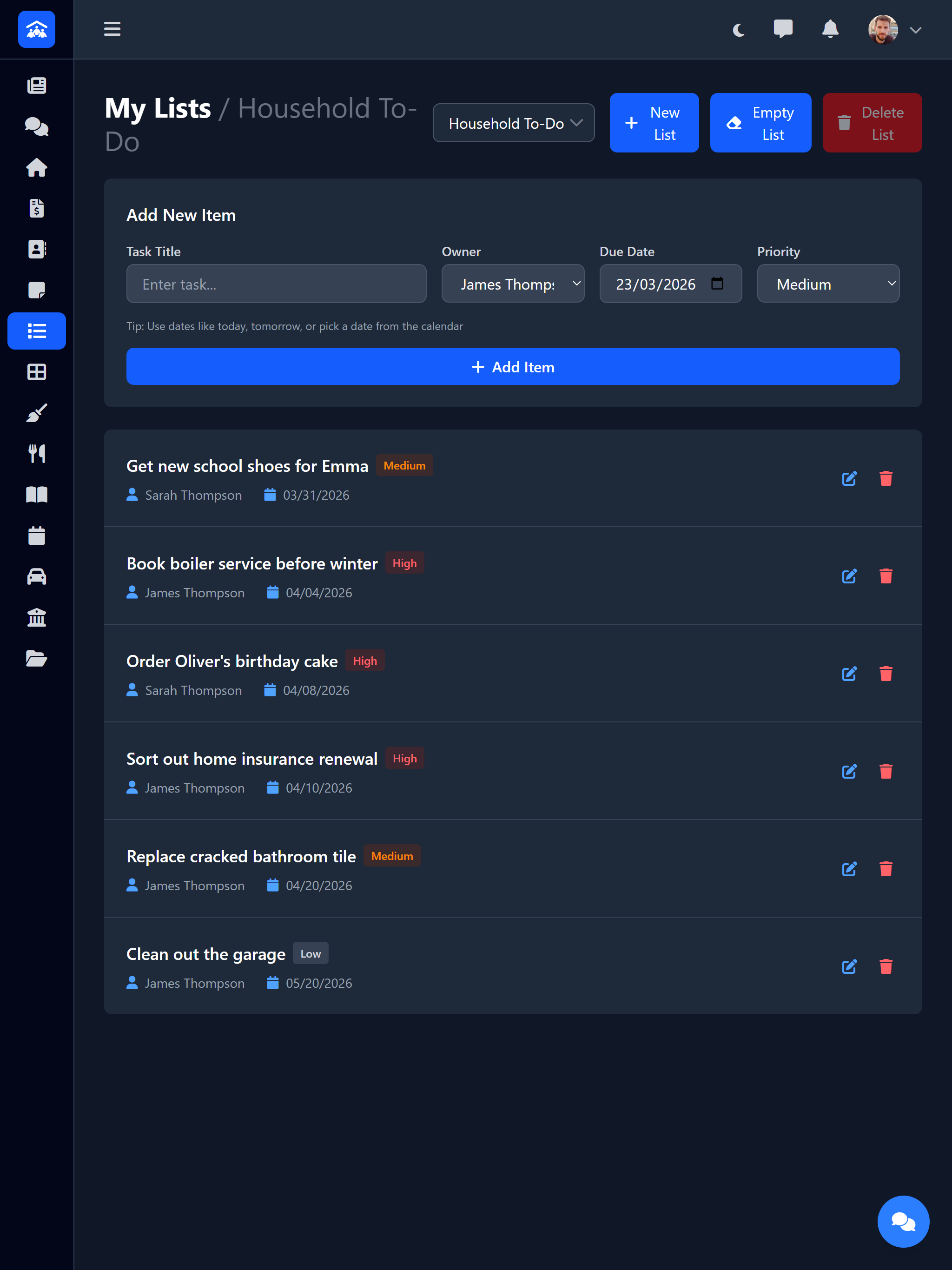Delete the garage cleaning task with trash icon

pos(886,967)
